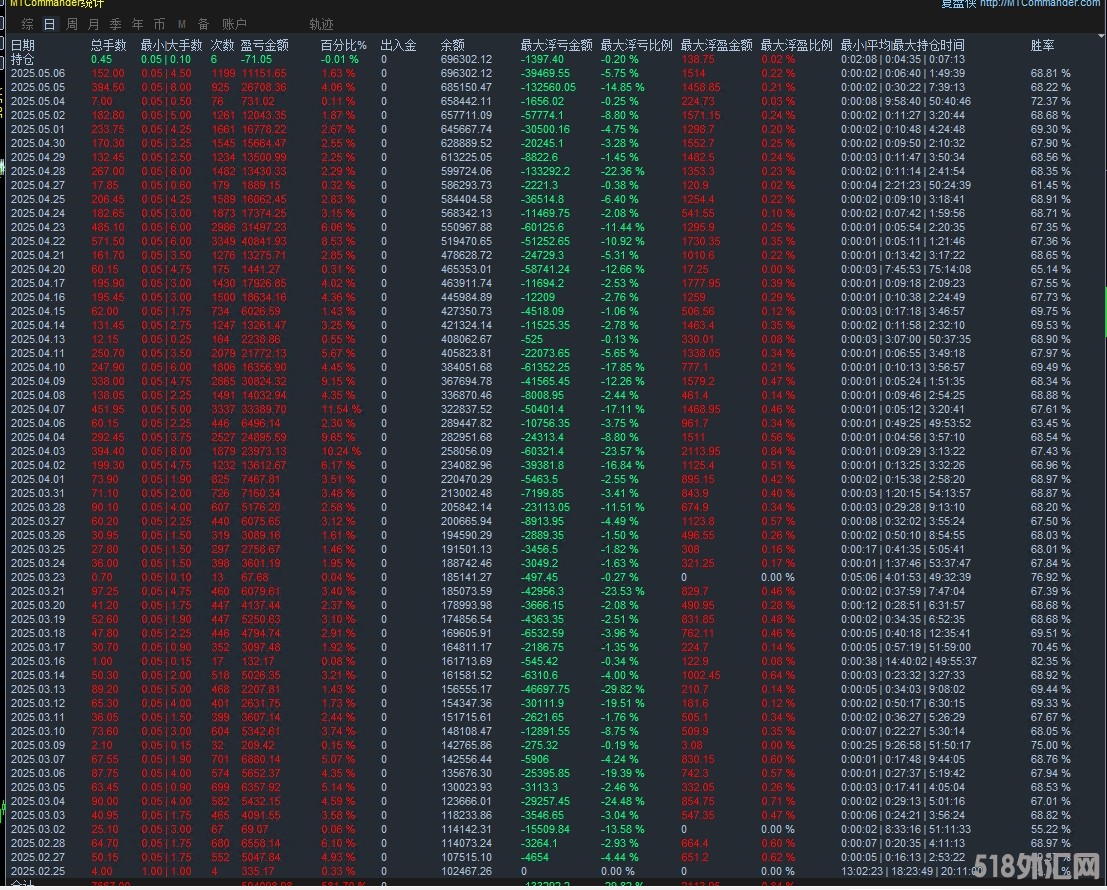Click the floating profit value 2113.95 in 2025.04.03 row
The width and height of the screenshot is (1107, 890).
point(700,451)
